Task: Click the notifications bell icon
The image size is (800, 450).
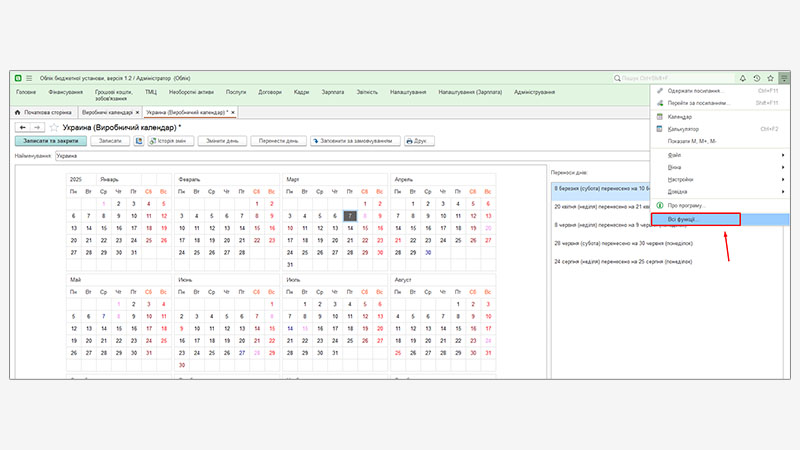Action: (743, 78)
